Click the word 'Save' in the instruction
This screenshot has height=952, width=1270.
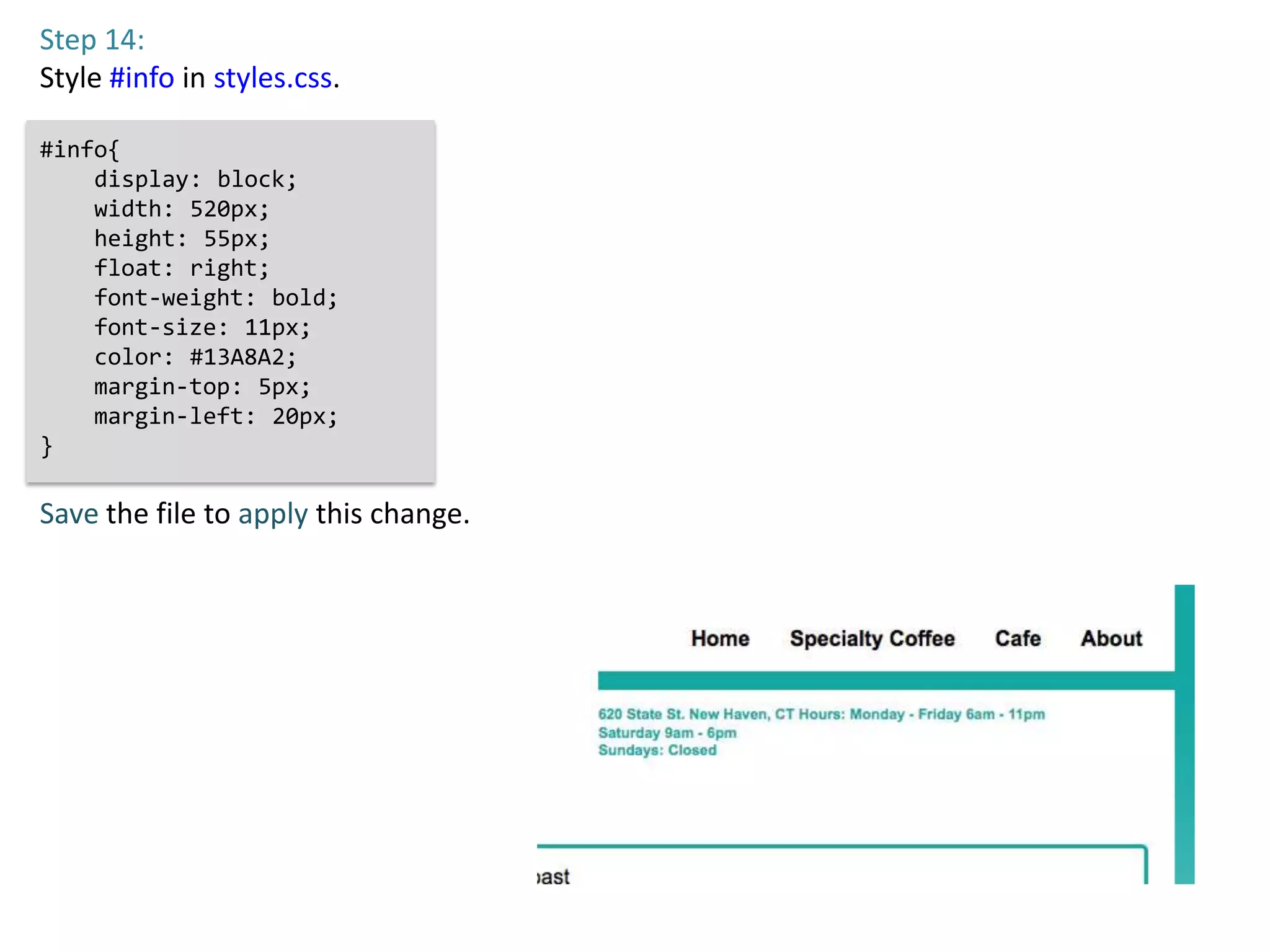pyautogui.click(x=69, y=514)
